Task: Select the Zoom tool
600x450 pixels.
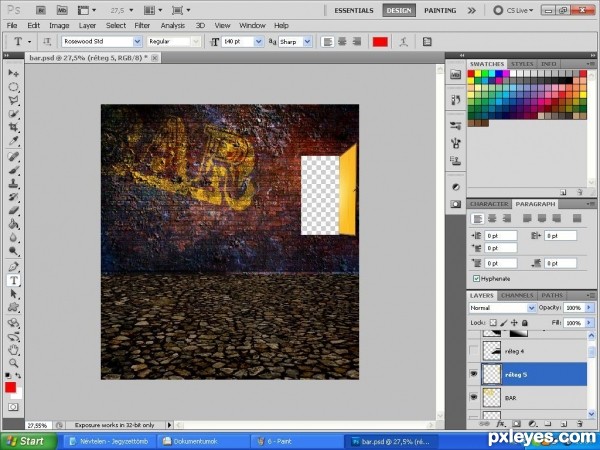Action: tap(13, 362)
